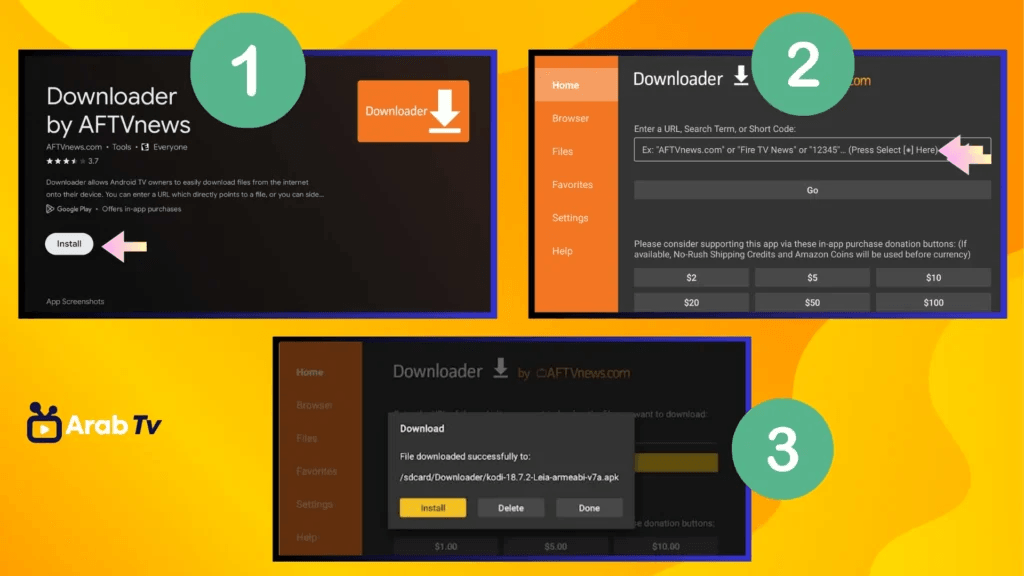Open Browser in the step 2 sidebar
The width and height of the screenshot is (1024, 576).
coord(570,118)
